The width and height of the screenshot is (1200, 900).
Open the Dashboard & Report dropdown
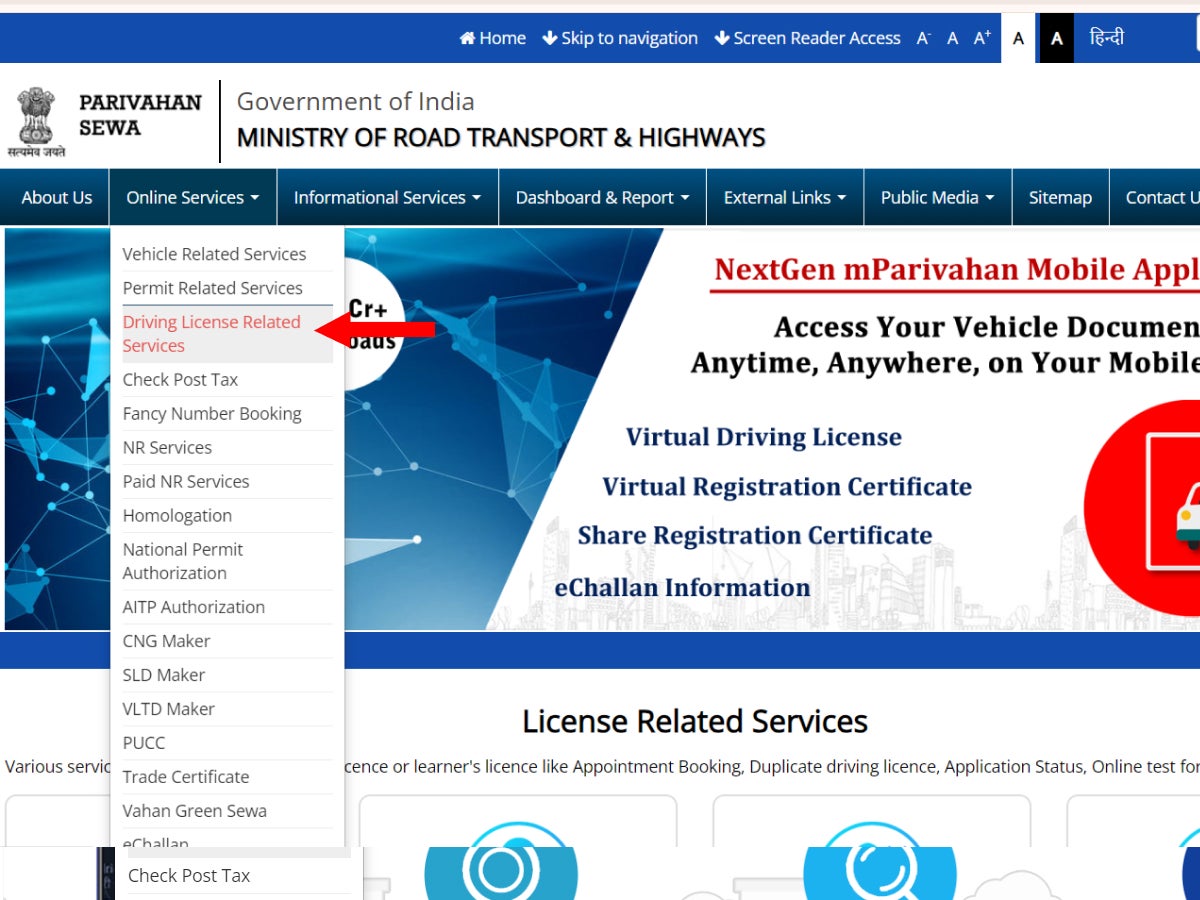coord(601,197)
